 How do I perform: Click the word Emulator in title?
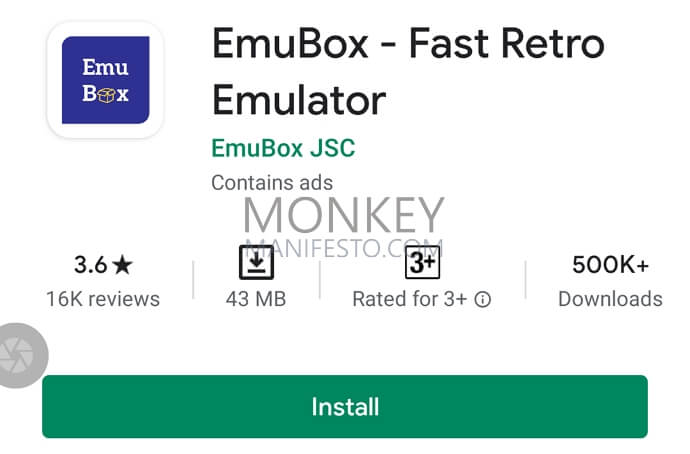coord(299,101)
